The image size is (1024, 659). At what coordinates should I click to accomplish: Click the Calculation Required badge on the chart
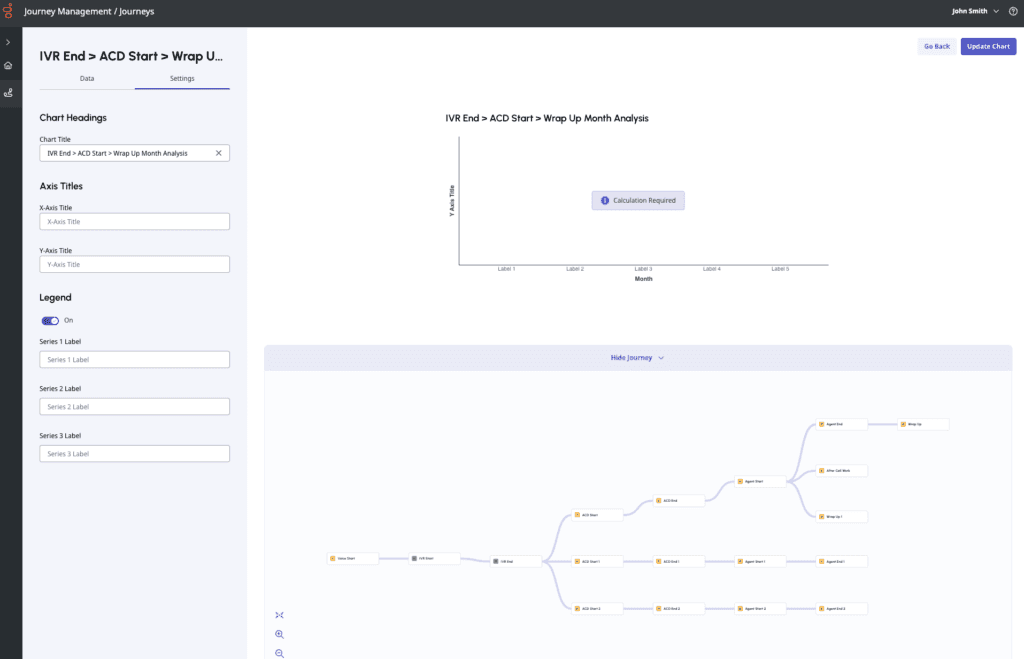[638, 200]
